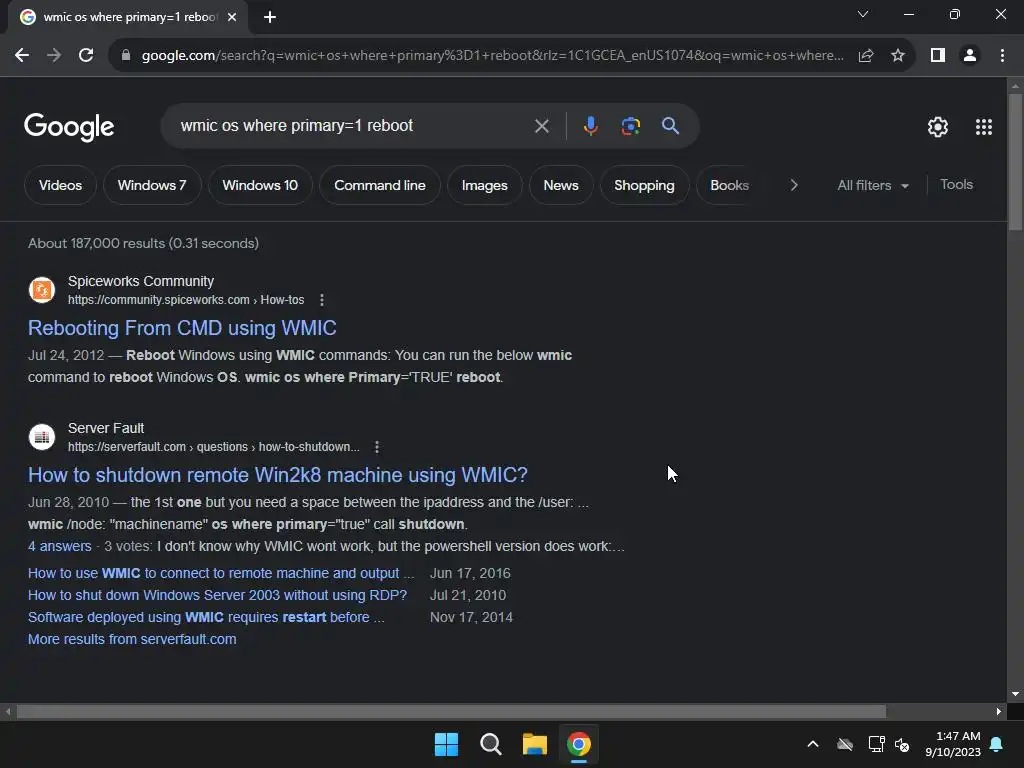The height and width of the screenshot is (768, 1024).
Task: Open How to use WMIC to connect link
Action: coord(221,573)
